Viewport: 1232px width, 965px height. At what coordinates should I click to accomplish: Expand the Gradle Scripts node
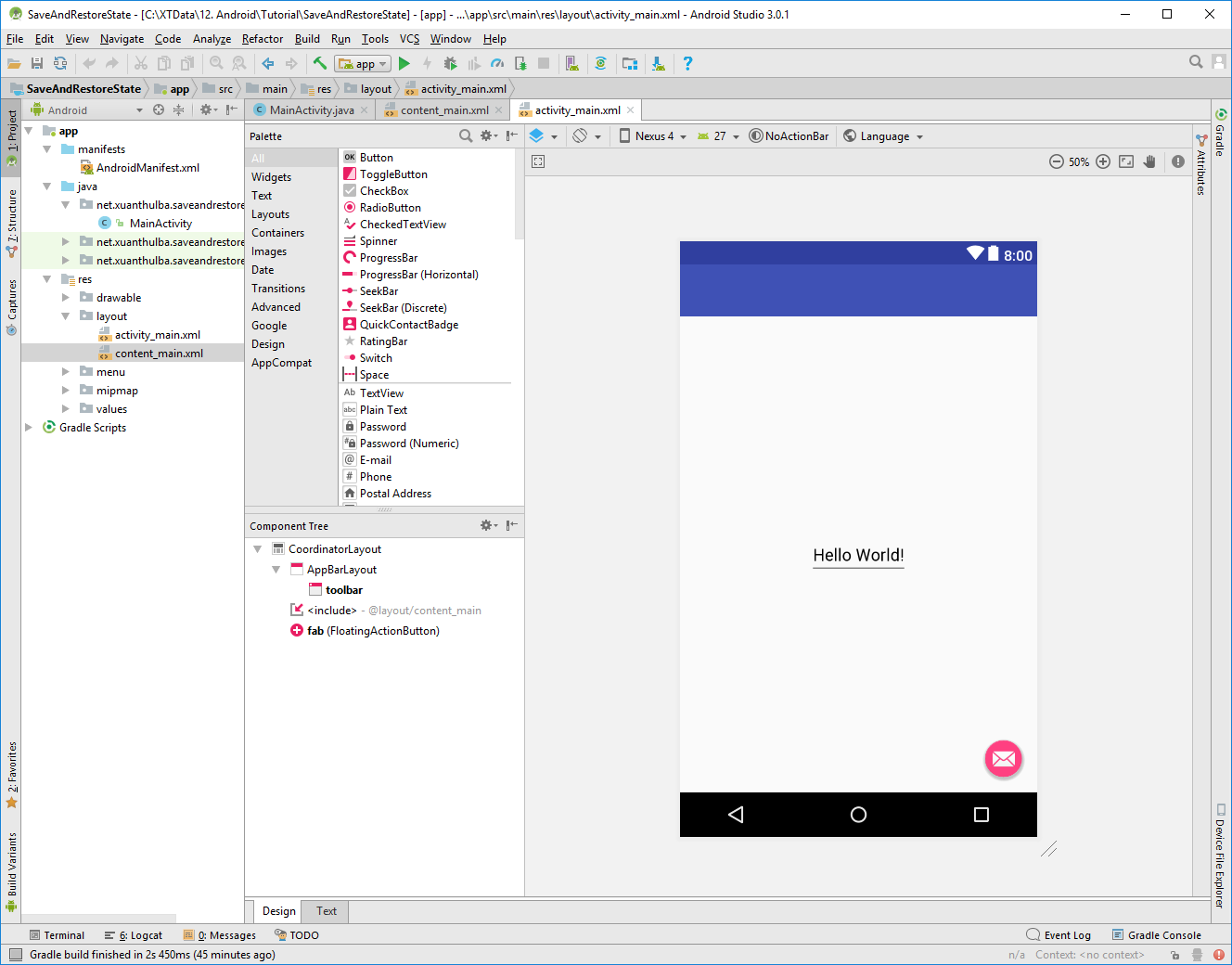tap(28, 428)
